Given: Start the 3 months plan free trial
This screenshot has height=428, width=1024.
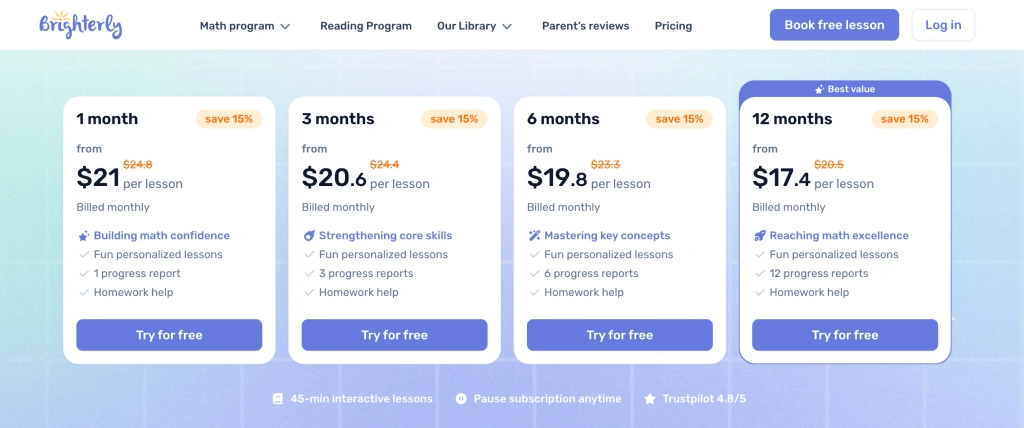Looking at the screenshot, I should (394, 335).
